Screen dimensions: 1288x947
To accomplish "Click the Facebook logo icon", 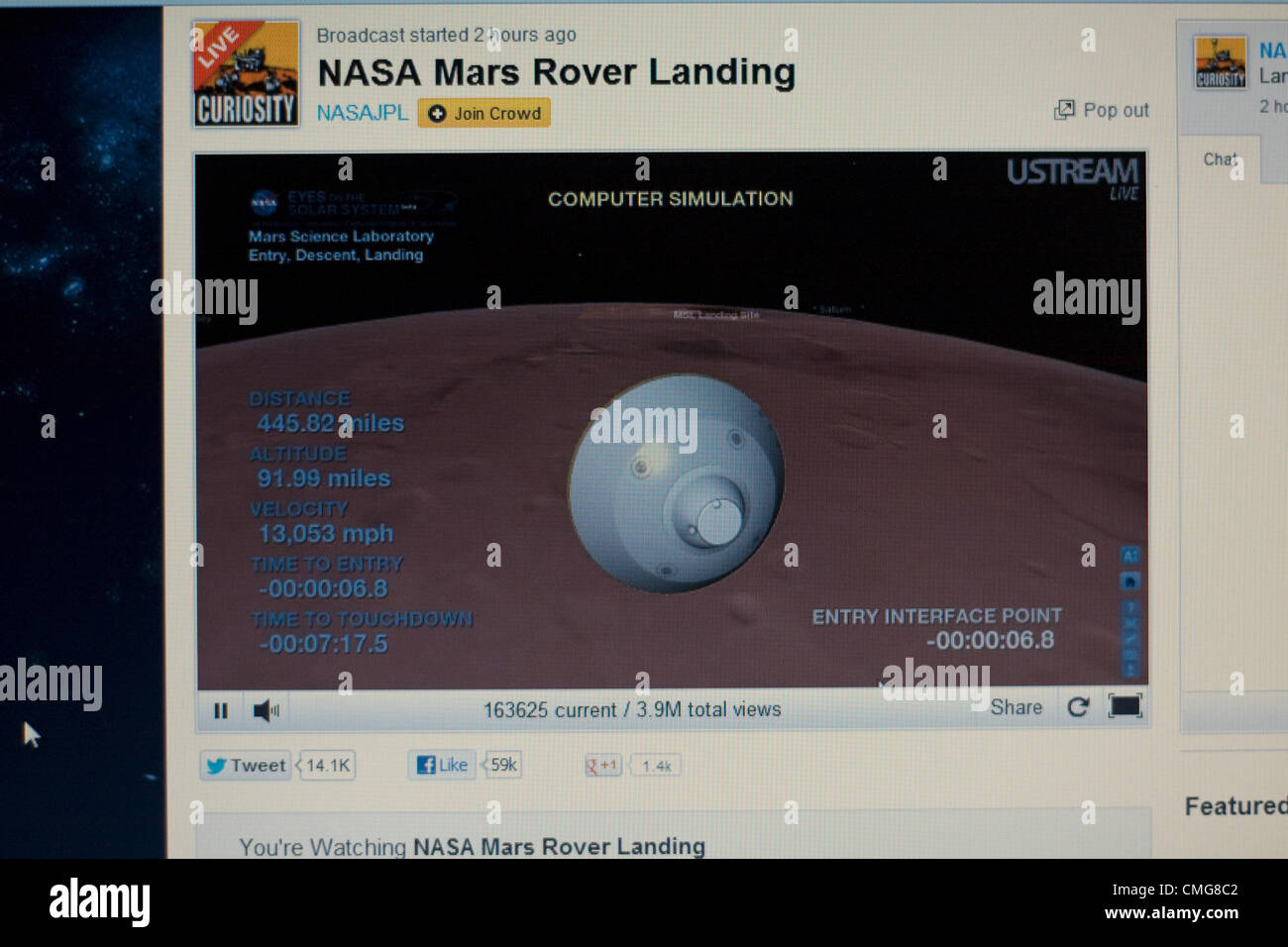I will click(426, 765).
